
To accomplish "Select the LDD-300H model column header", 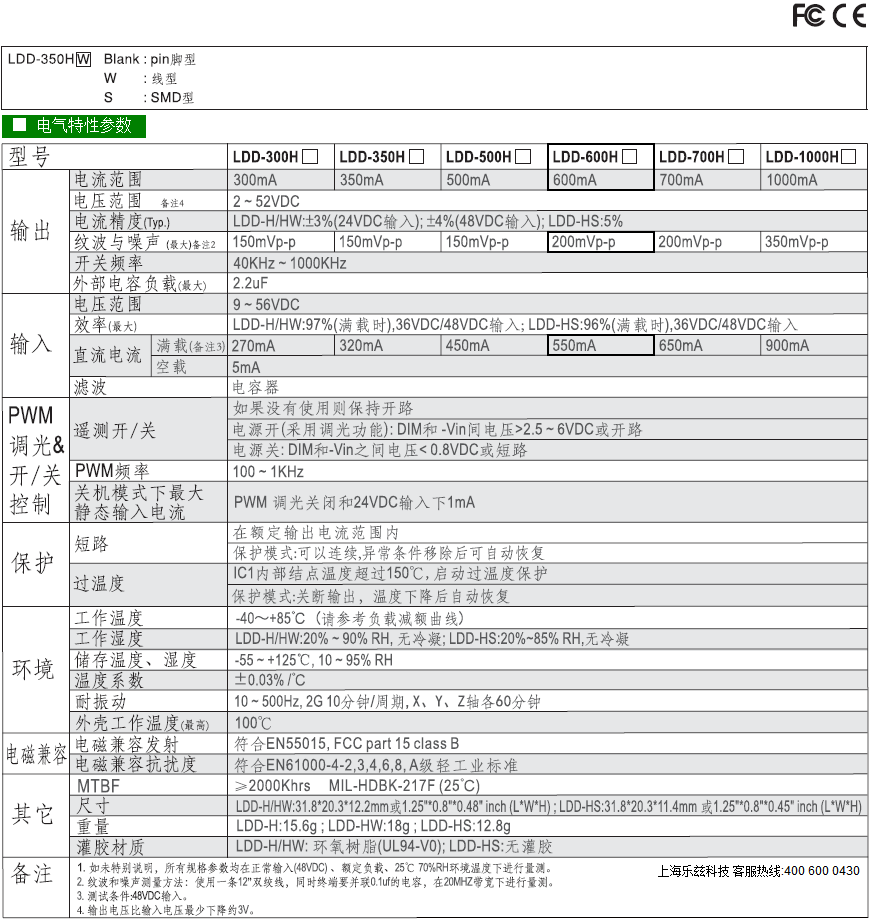I will 281,156.
